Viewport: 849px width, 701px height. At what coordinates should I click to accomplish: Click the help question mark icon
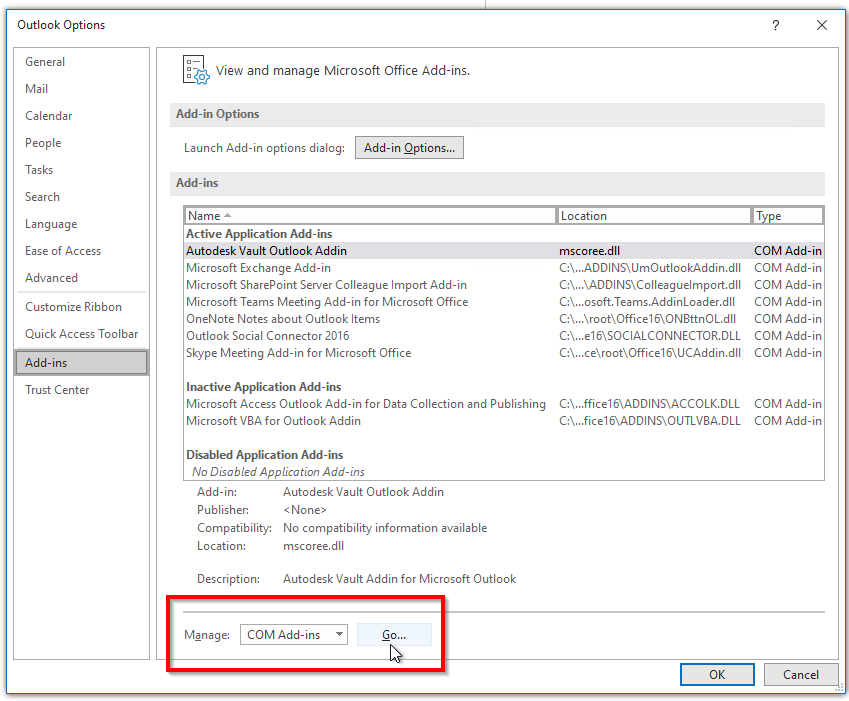coord(775,25)
